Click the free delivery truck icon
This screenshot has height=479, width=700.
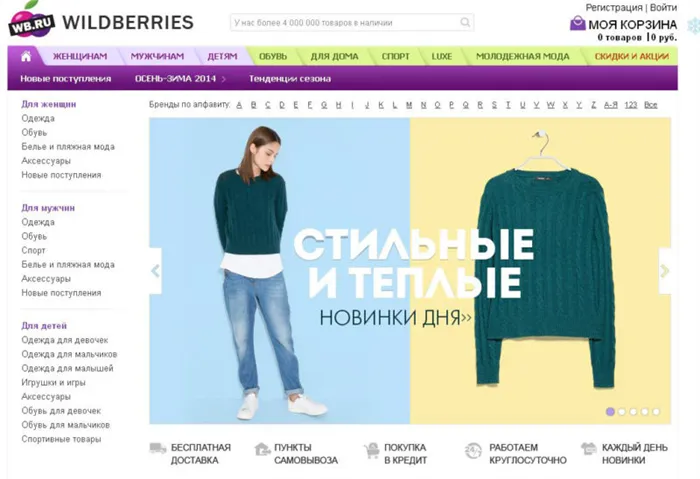tap(158, 448)
